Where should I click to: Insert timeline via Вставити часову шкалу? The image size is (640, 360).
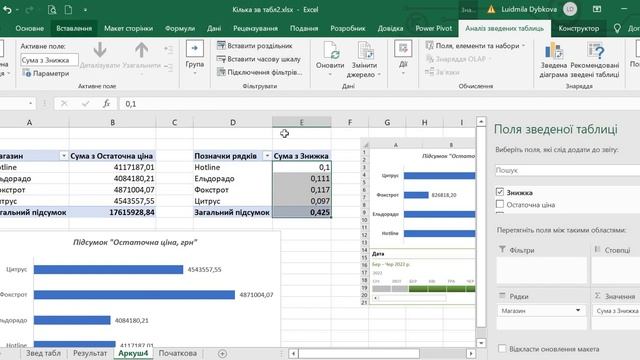pyautogui.click(x=259, y=59)
